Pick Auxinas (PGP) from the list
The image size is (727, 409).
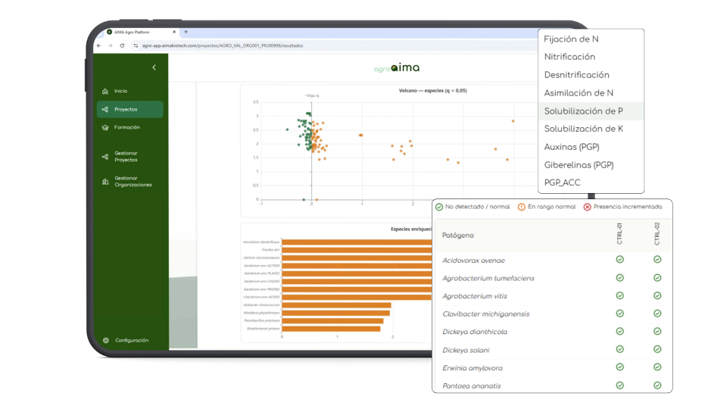point(591,147)
